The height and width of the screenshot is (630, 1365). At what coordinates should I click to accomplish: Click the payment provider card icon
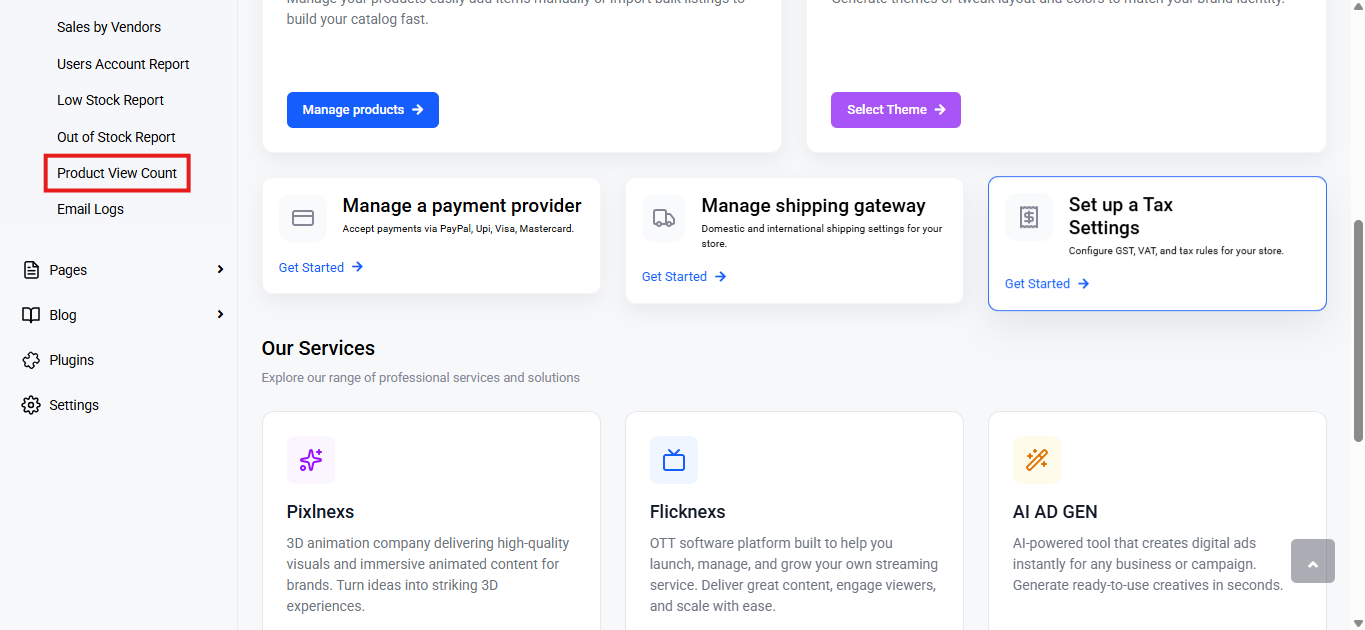[303, 217]
